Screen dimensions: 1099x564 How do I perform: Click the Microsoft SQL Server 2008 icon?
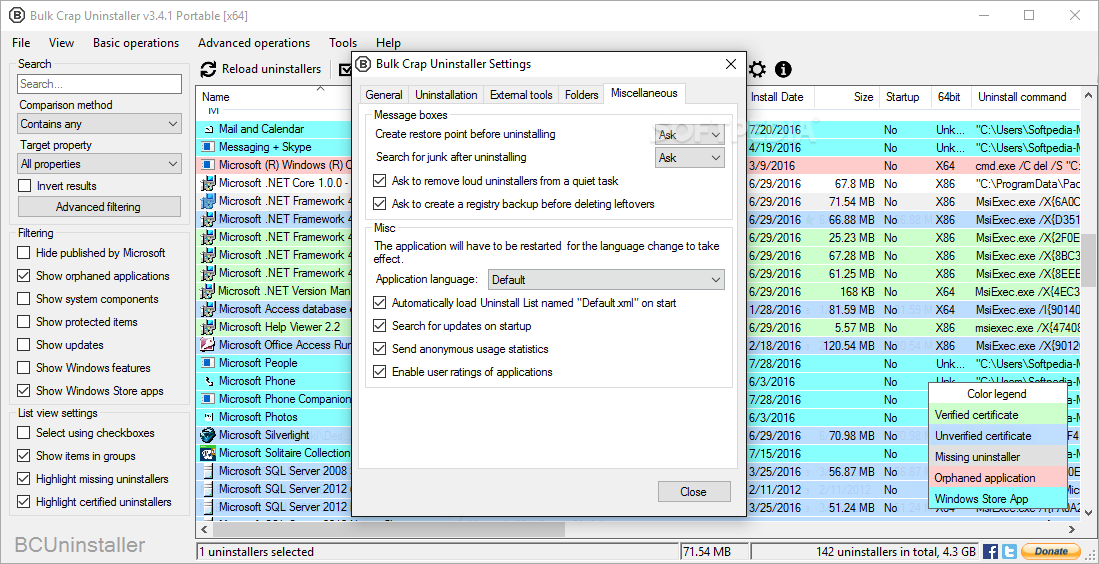207,471
